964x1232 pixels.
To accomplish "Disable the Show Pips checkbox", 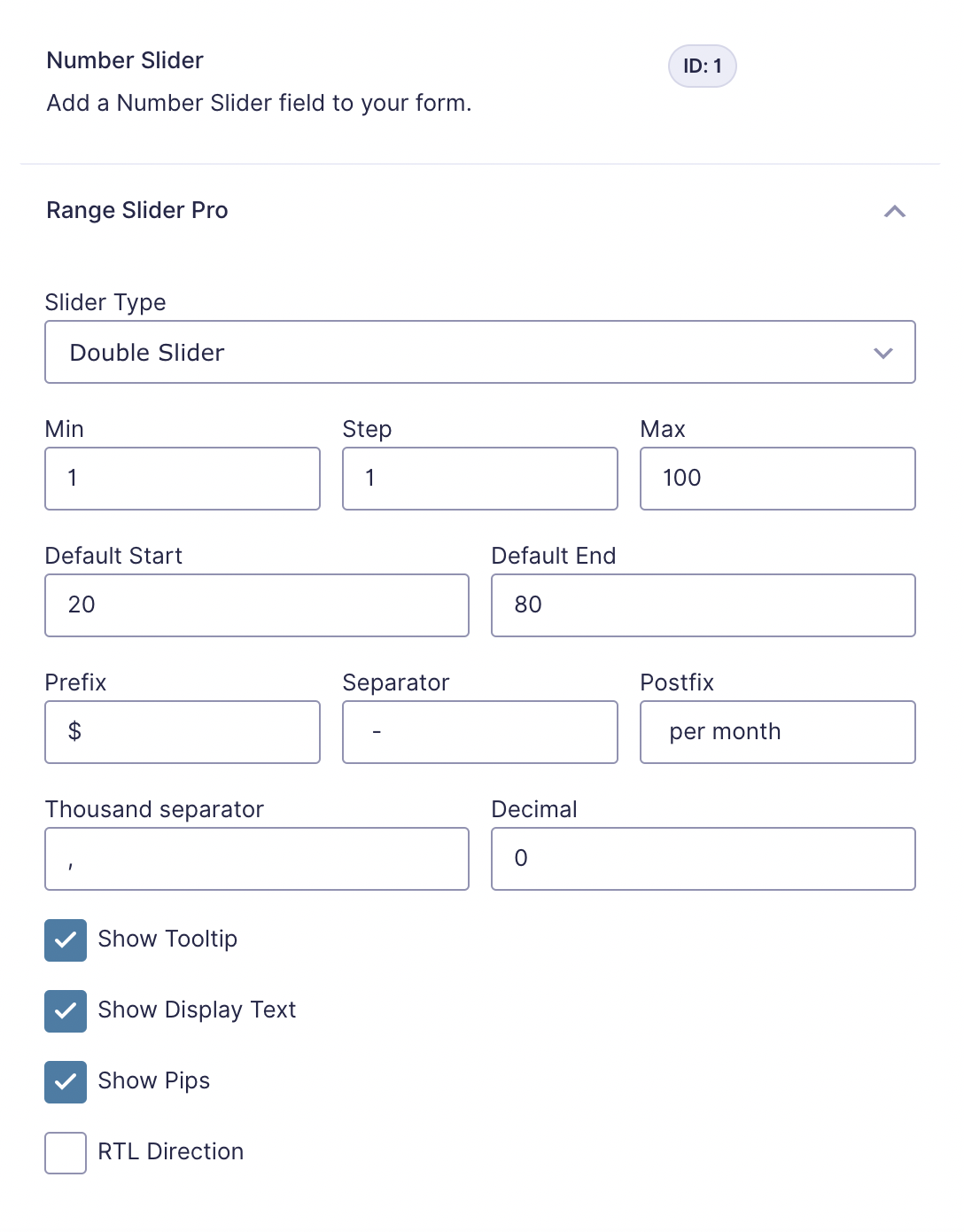I will (66, 1082).
